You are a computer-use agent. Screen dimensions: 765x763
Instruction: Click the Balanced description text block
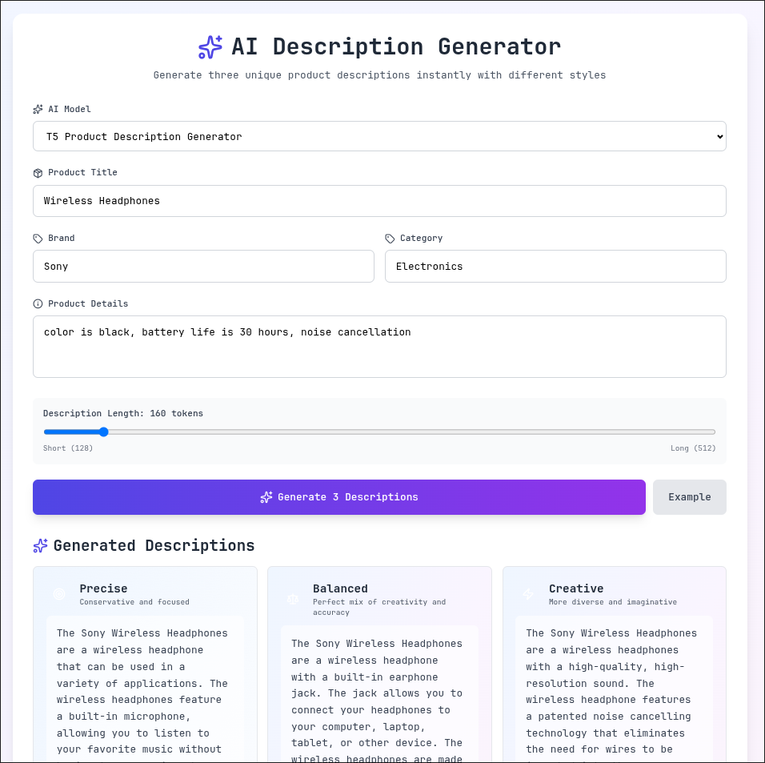click(380, 695)
